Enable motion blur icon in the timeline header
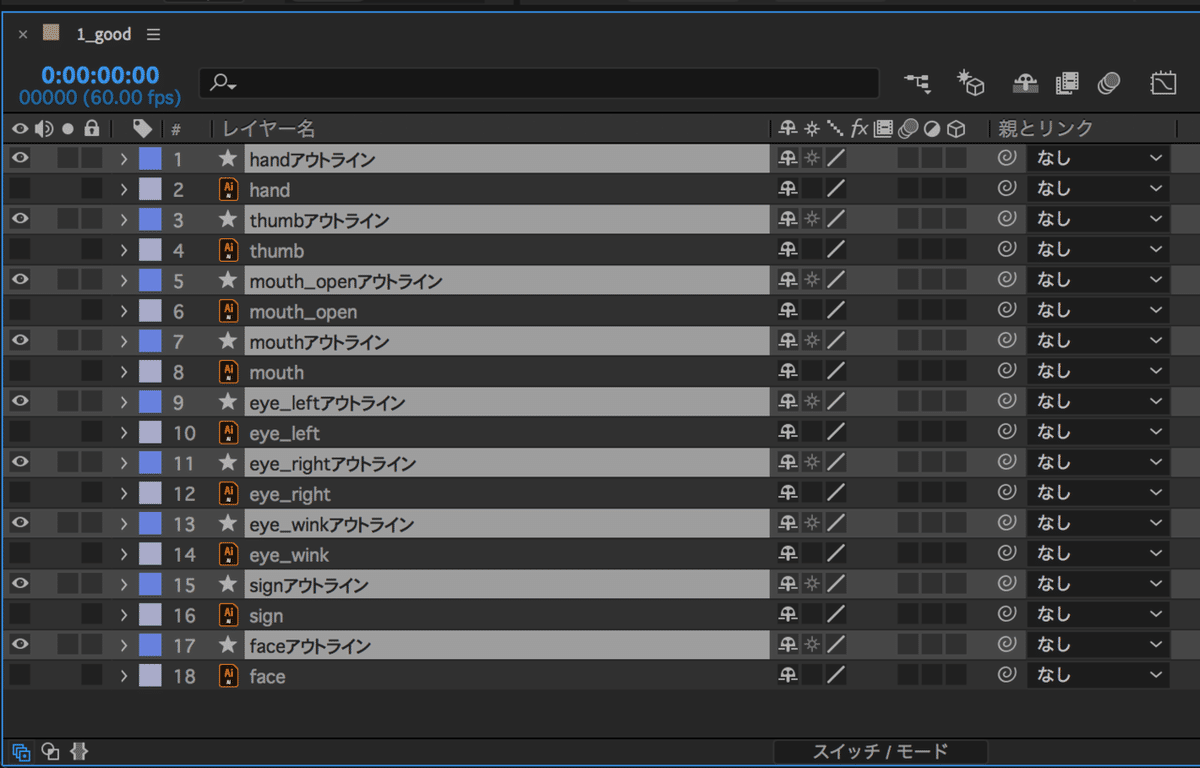Screen dimensions: 1200x768 point(1108,83)
